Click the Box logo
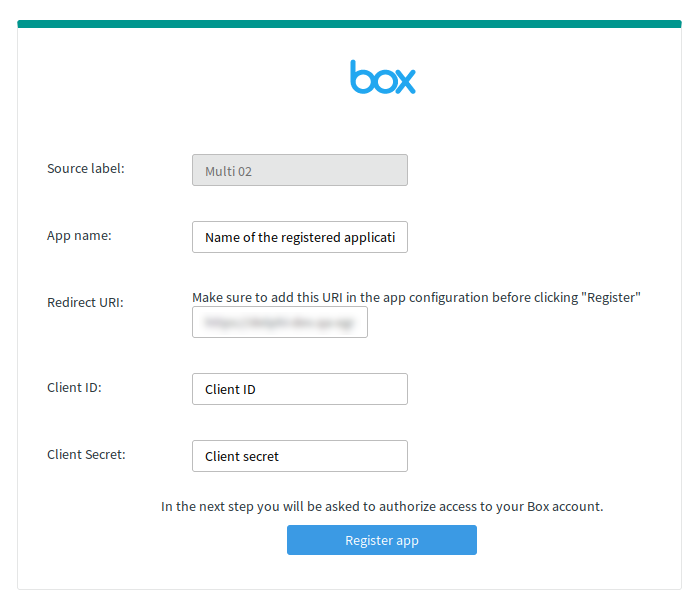697x612 pixels. point(383,77)
